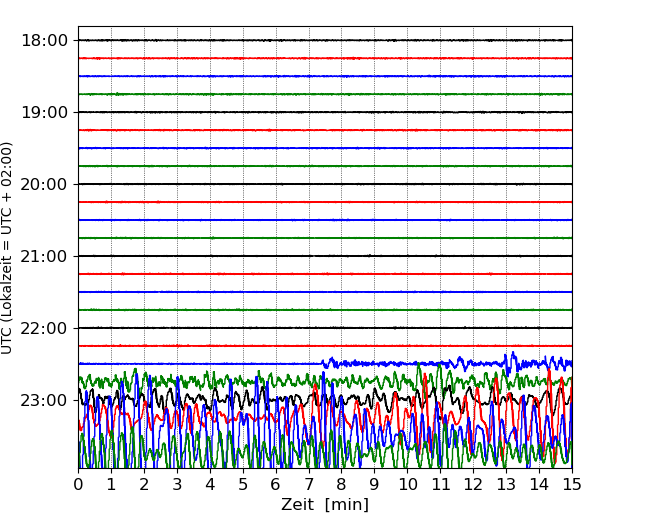
Task: Click the black seismogram trace at 20:00
Action: (325, 184)
